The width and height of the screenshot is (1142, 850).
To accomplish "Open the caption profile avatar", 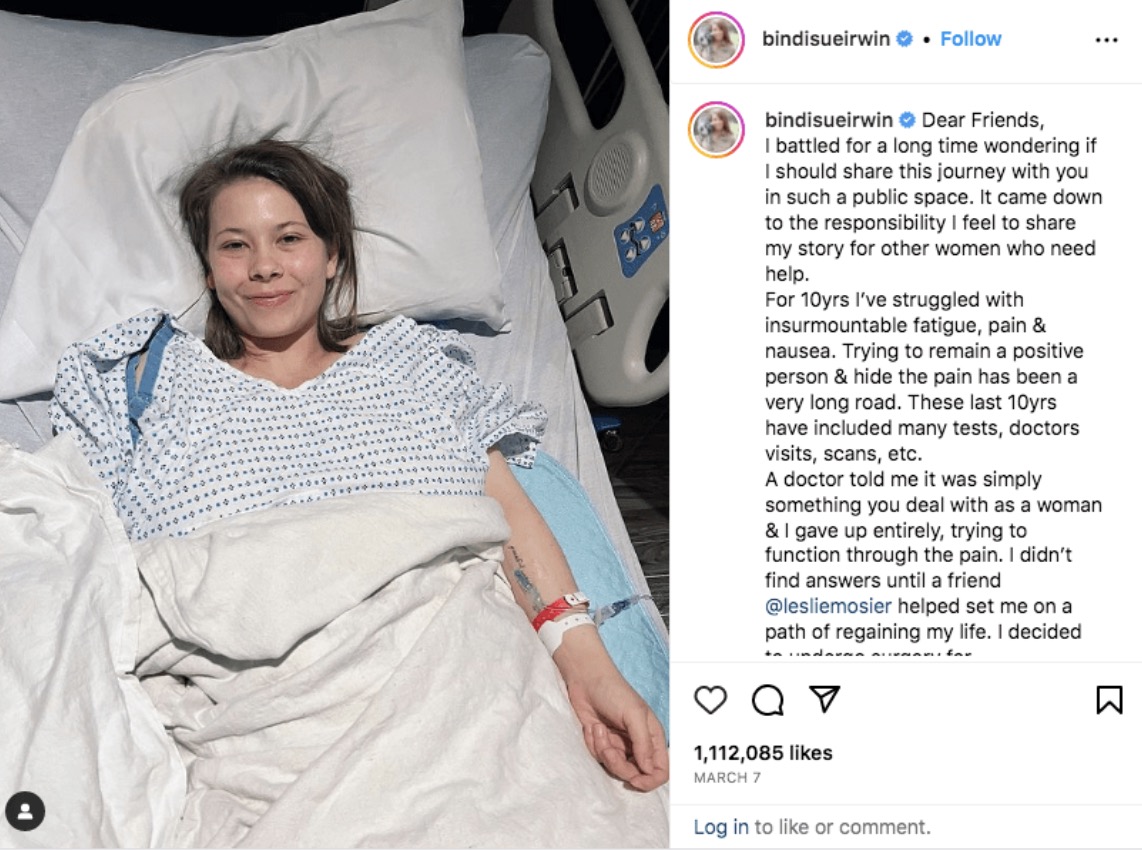I will click(716, 130).
